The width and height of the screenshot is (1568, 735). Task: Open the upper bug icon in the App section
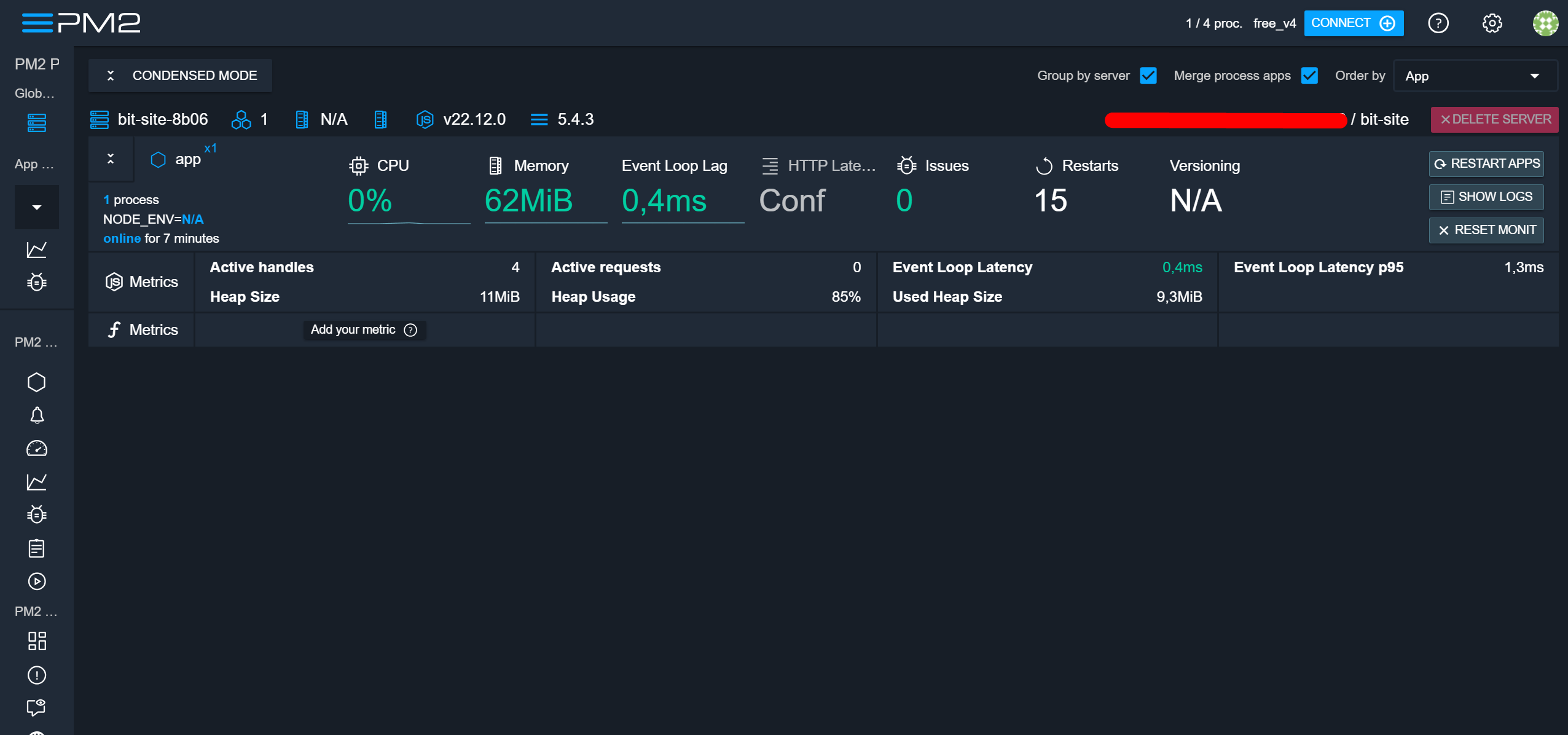(37, 282)
